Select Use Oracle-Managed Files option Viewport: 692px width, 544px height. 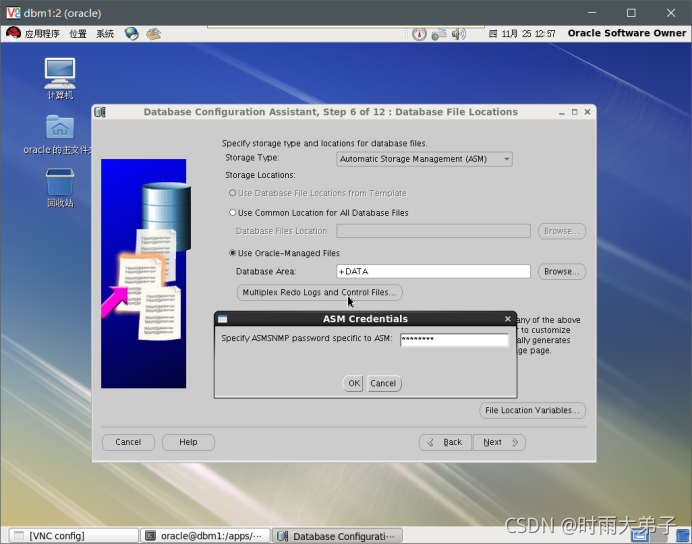[x=233, y=253]
